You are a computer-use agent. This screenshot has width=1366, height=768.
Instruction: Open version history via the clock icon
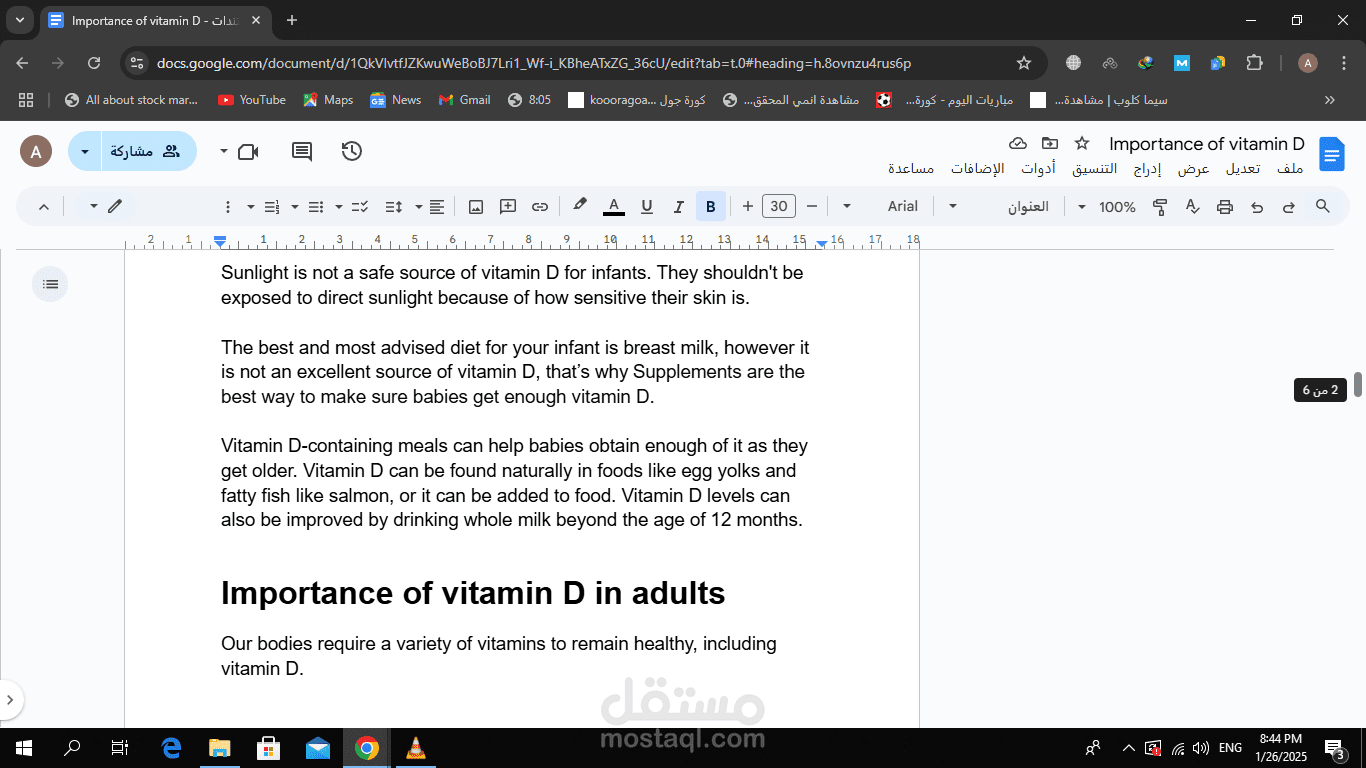pos(351,152)
